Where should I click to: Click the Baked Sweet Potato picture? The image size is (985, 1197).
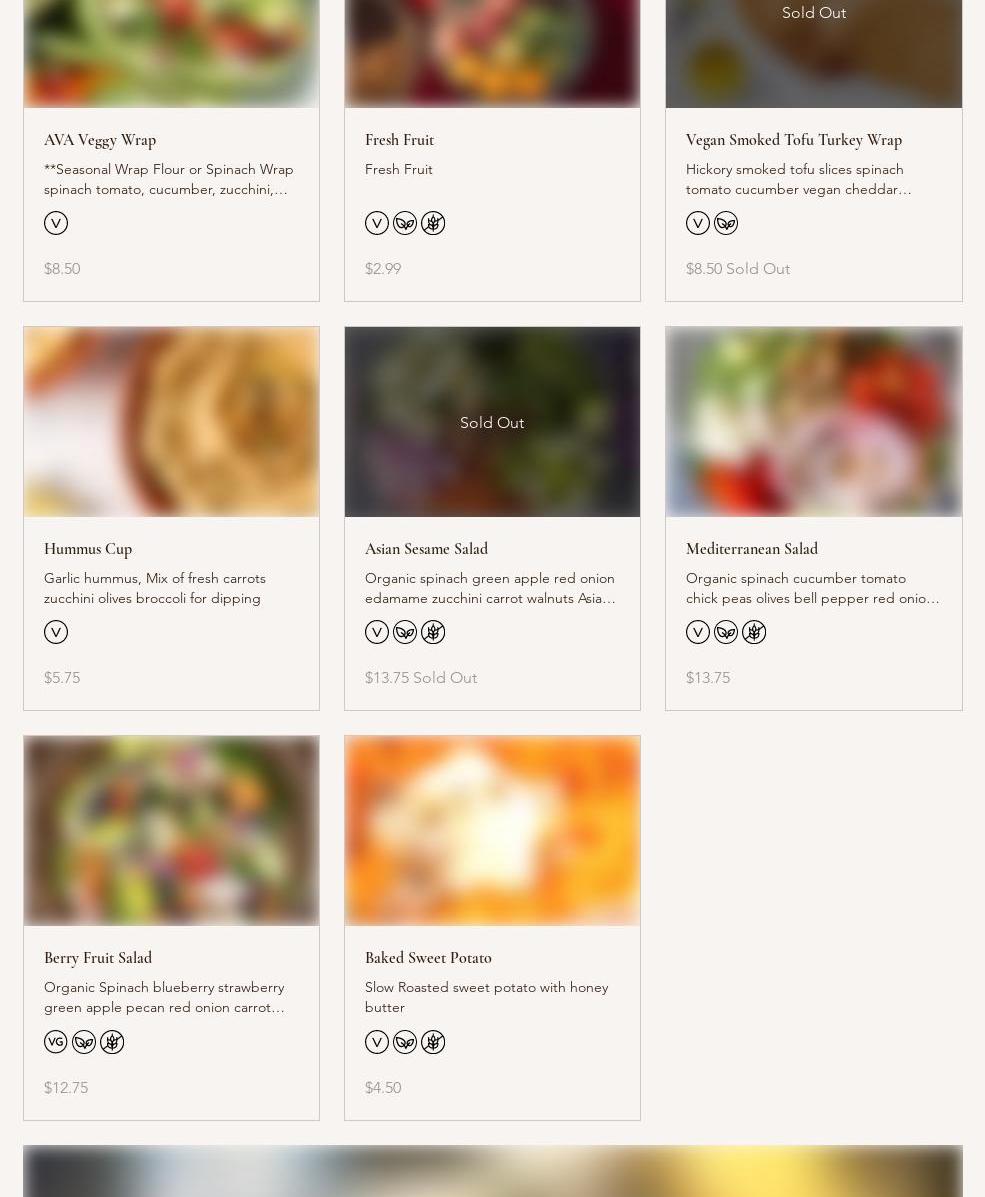click(492, 831)
